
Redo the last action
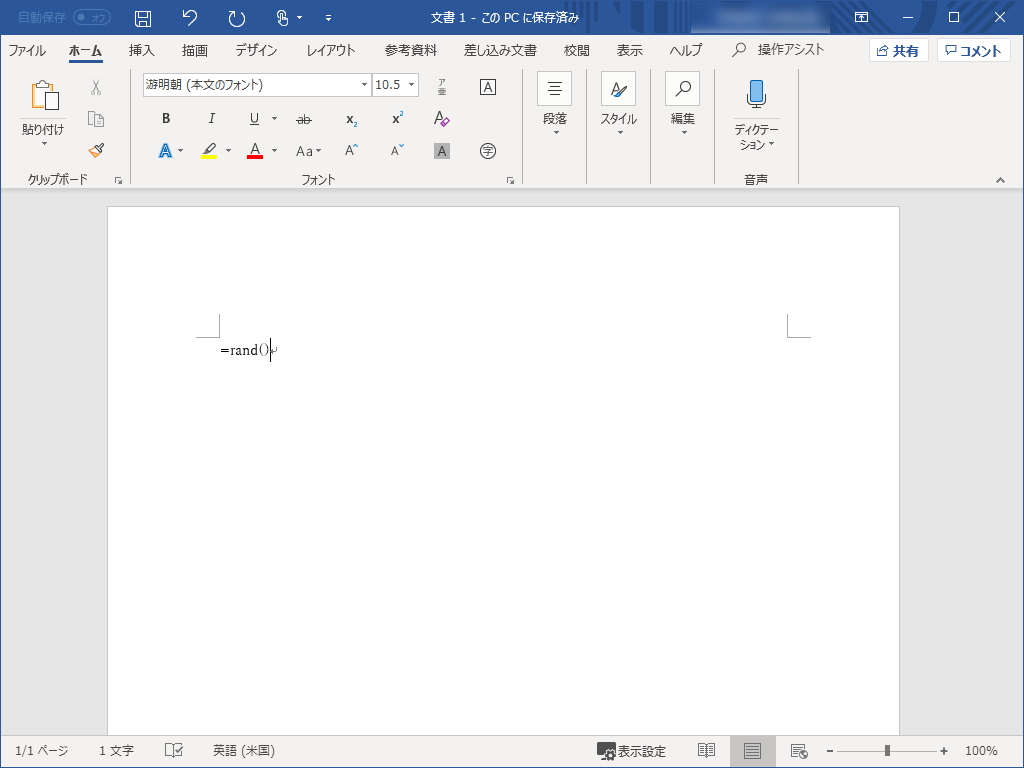tap(236, 18)
